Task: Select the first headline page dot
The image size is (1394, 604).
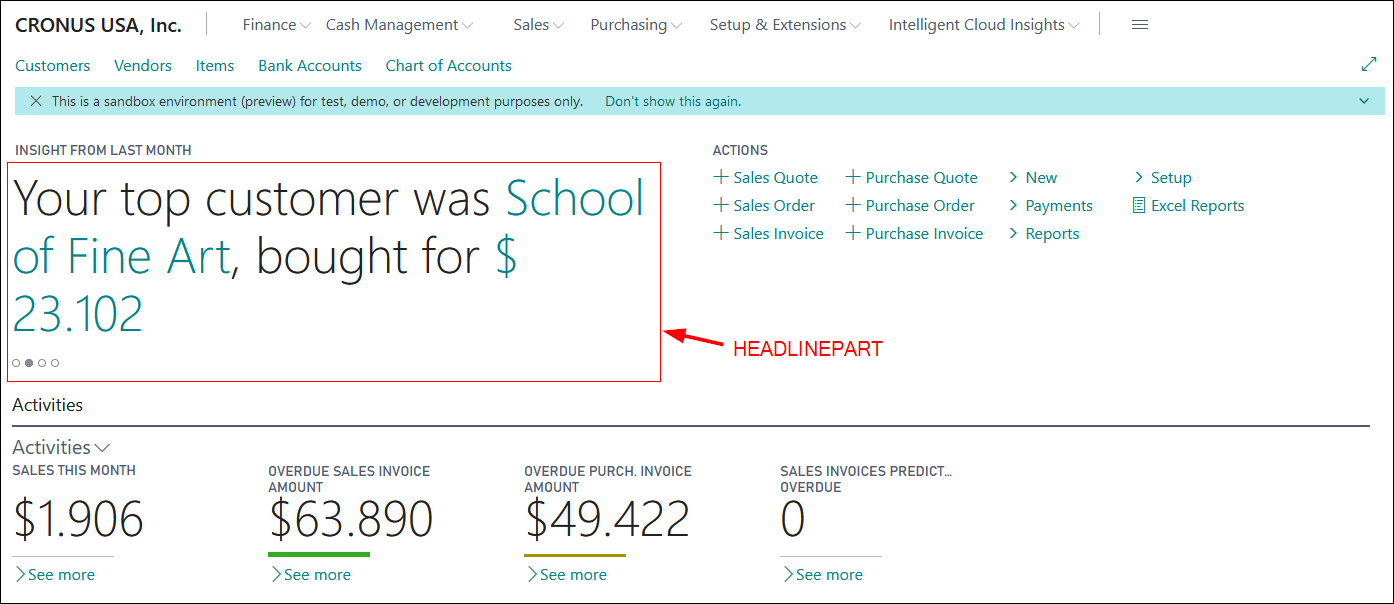Action: pos(16,363)
